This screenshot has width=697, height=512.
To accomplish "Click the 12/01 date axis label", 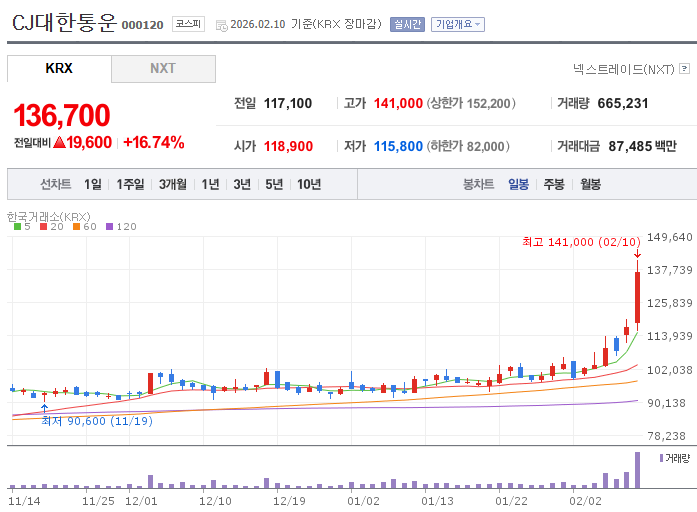I will tap(141, 501).
